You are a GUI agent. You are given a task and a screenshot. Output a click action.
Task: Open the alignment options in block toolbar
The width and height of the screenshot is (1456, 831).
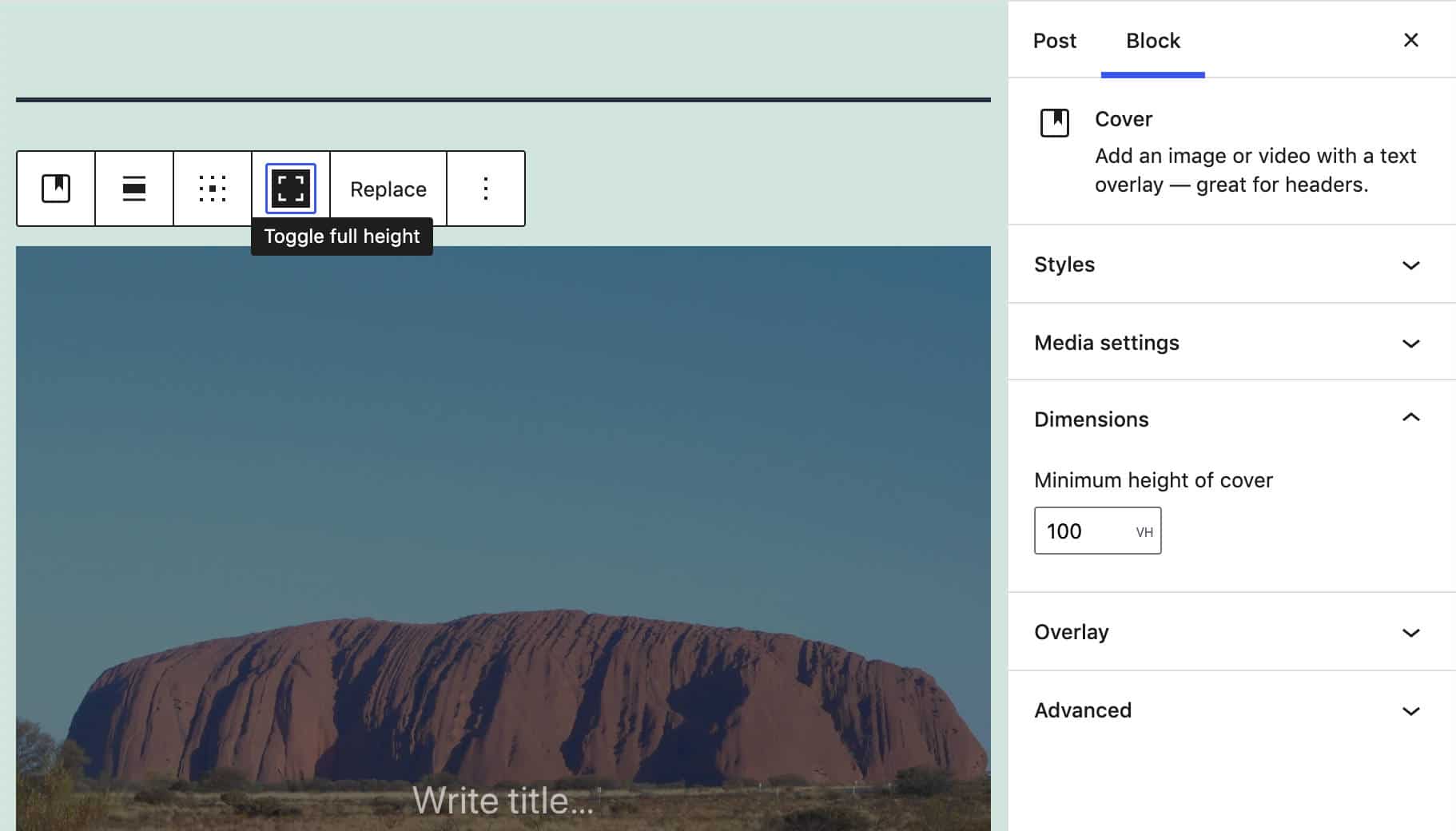134,189
